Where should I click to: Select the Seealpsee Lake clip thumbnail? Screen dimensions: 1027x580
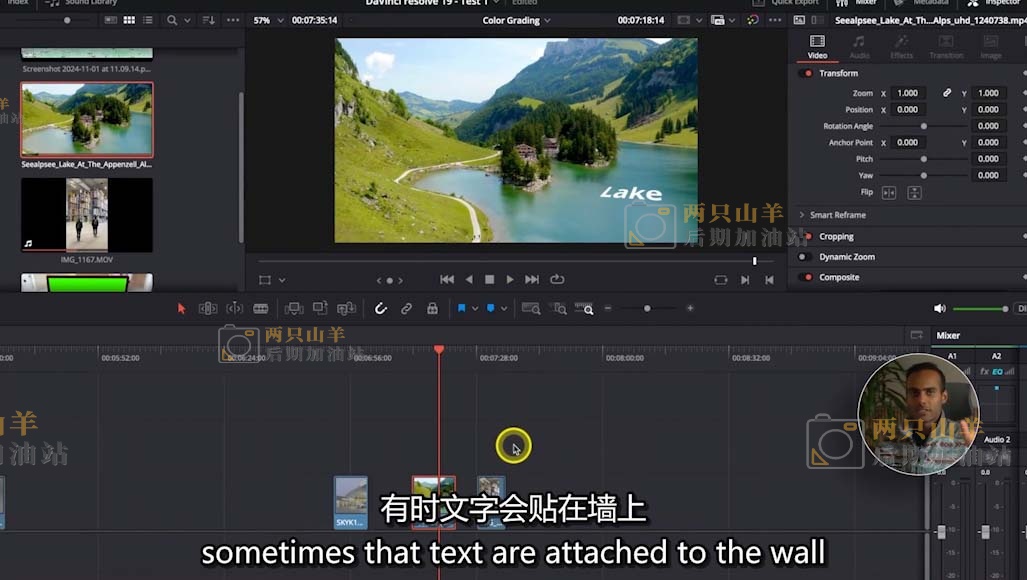(x=87, y=119)
